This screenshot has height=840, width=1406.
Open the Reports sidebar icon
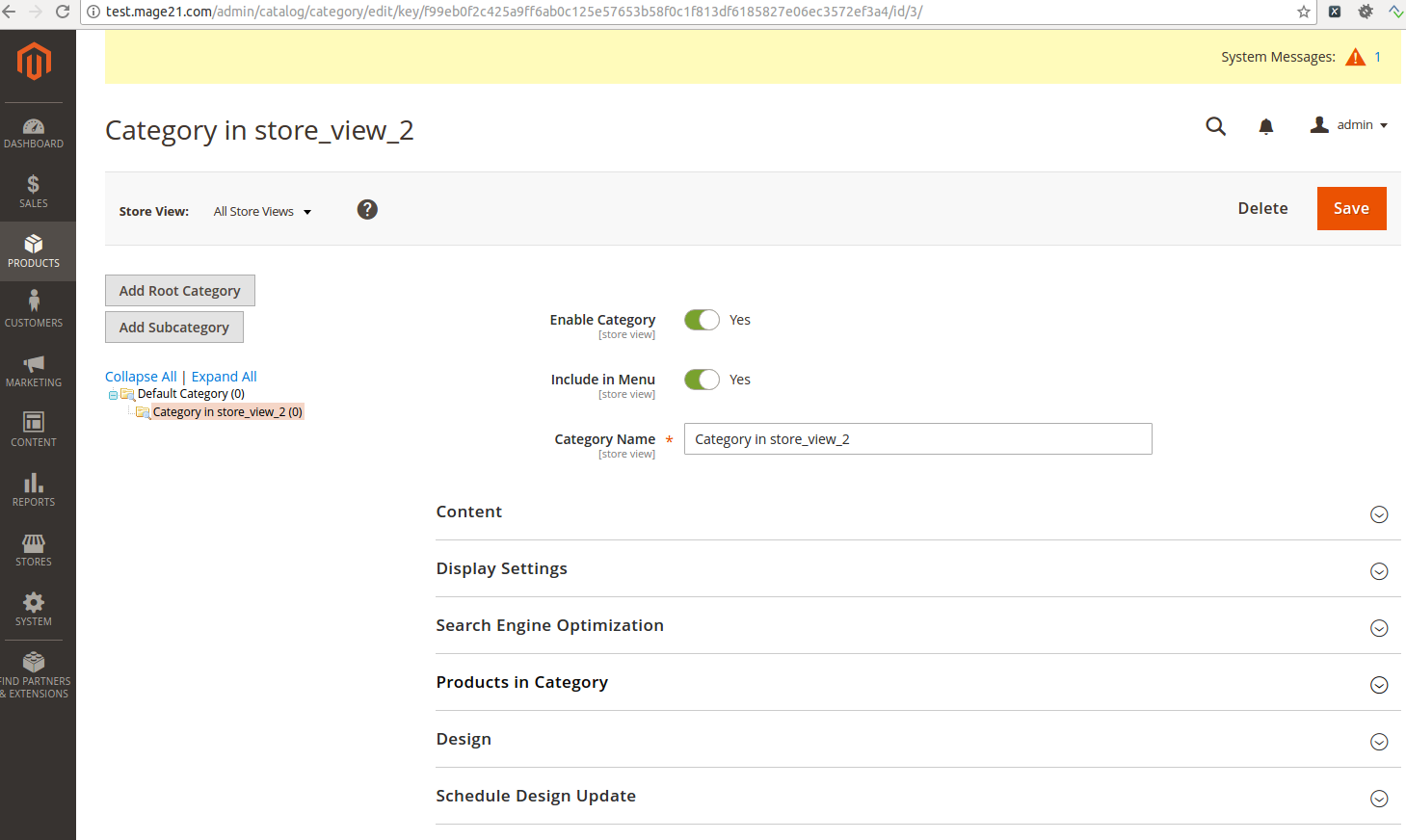(x=35, y=488)
